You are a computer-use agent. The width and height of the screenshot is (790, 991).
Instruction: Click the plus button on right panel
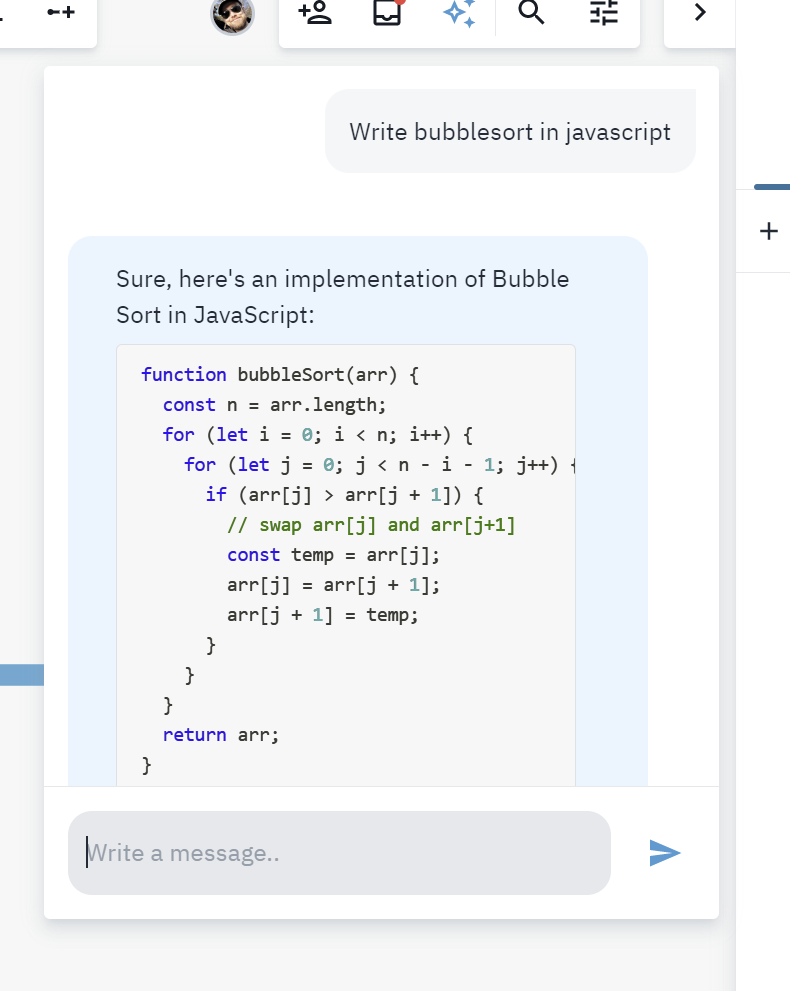click(769, 231)
